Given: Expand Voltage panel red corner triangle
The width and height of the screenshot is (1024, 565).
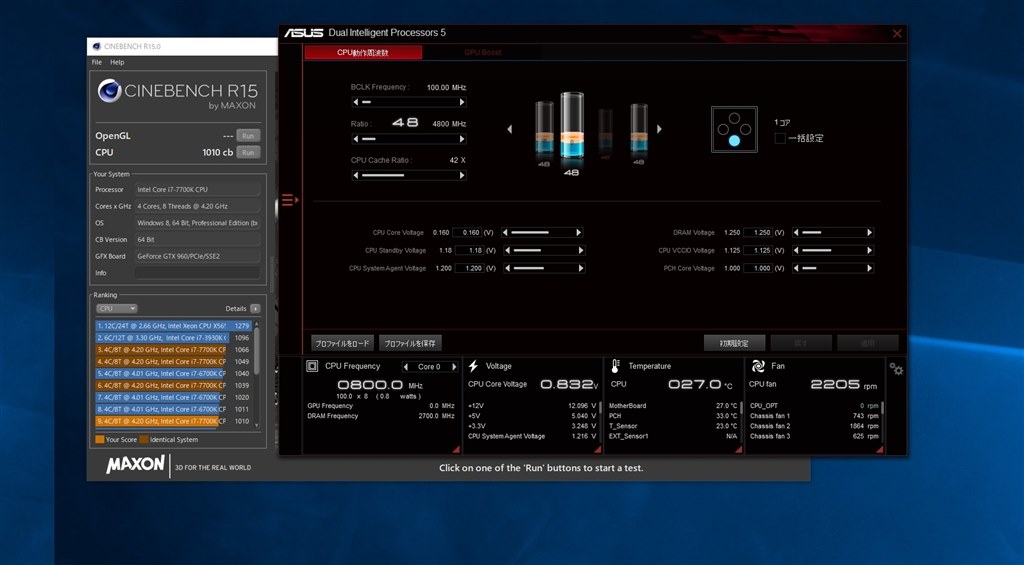Looking at the screenshot, I should (597, 449).
